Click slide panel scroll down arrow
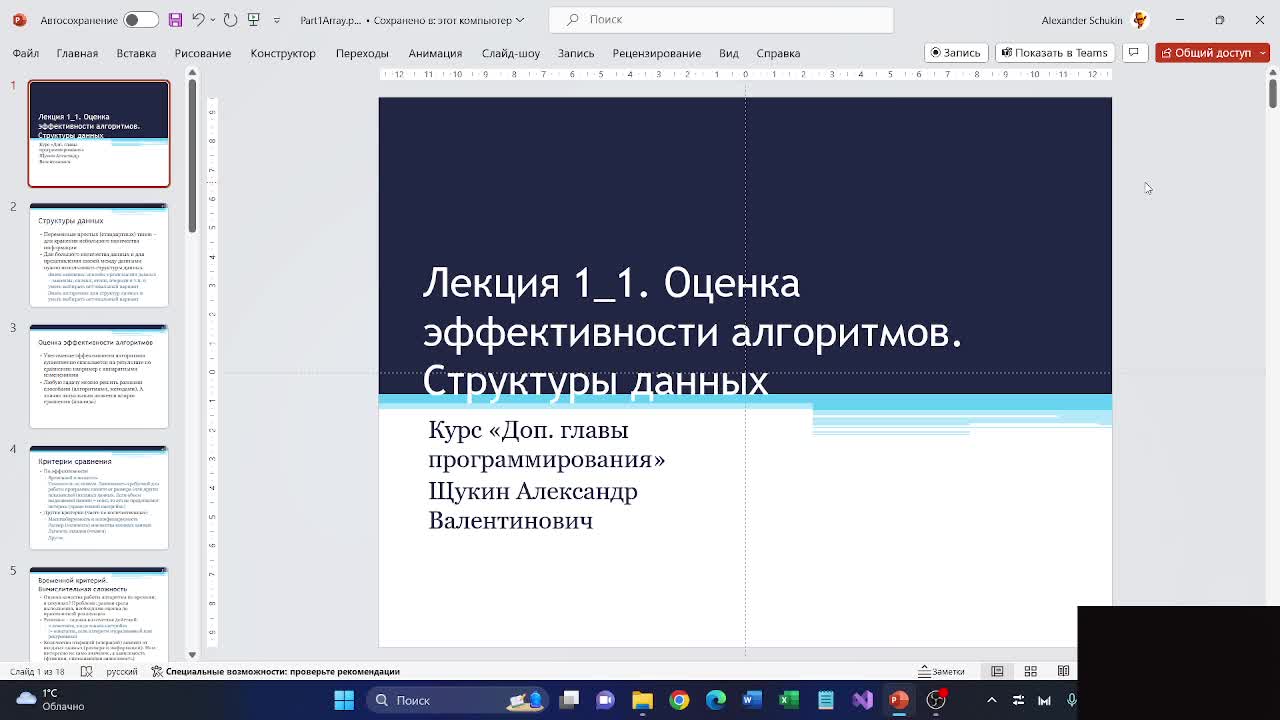This screenshot has height=720, width=1280. pos(192,655)
